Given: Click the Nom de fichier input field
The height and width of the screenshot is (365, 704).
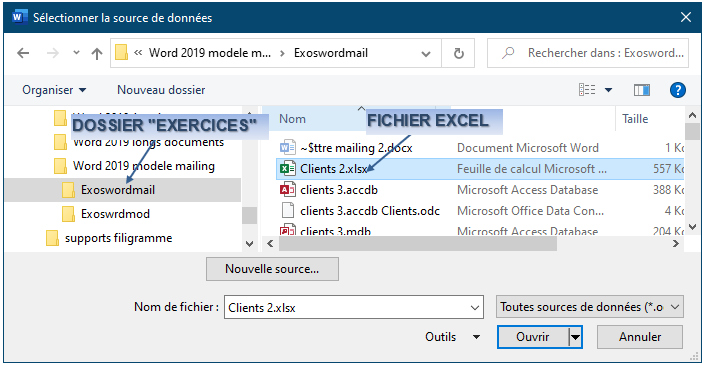Looking at the screenshot, I should [x=354, y=308].
